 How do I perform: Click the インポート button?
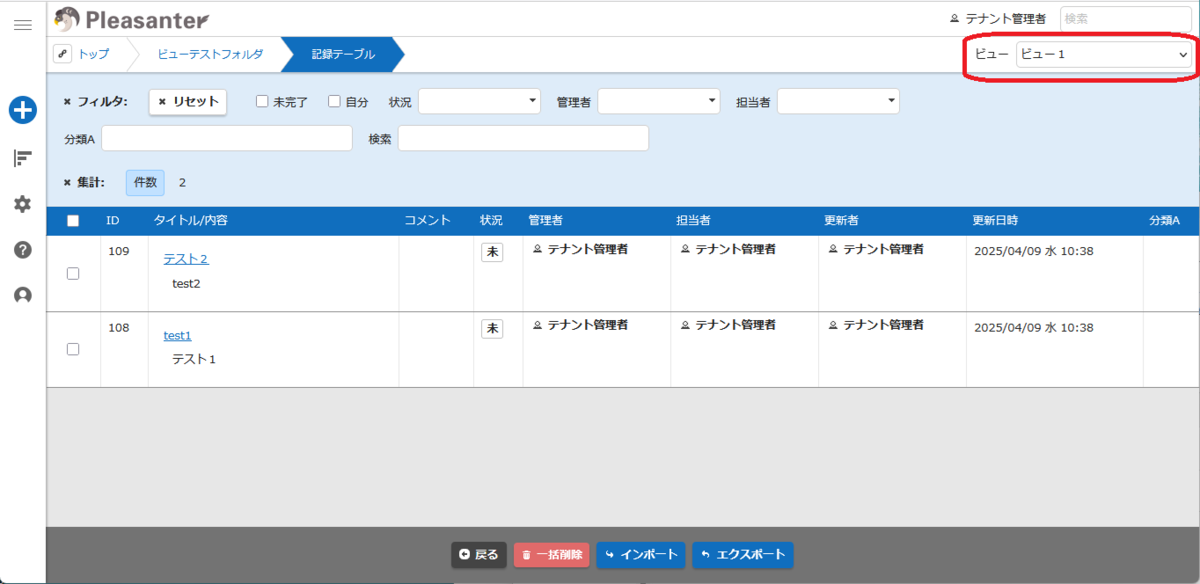click(641, 554)
